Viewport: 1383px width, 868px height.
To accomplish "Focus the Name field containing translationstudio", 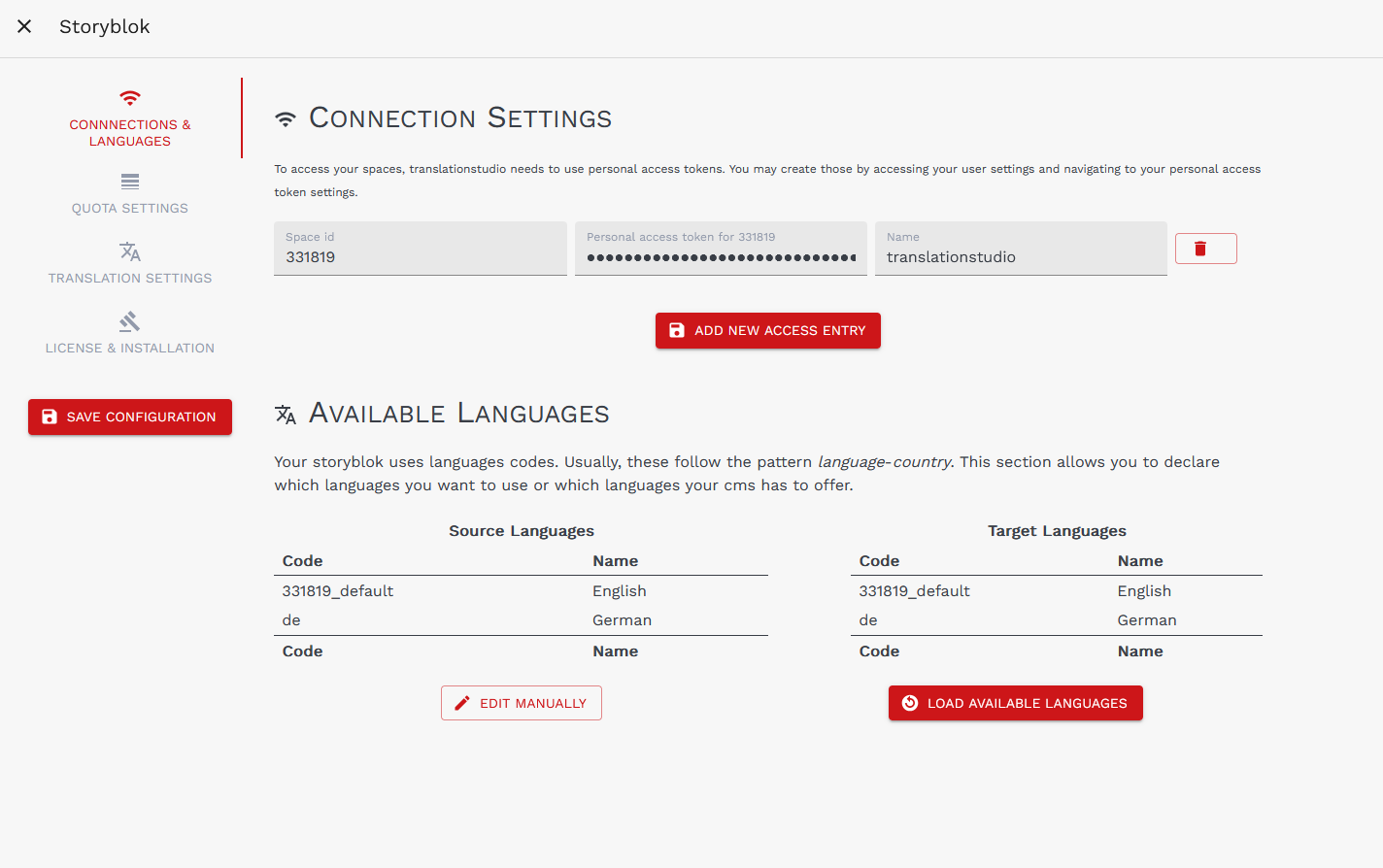I will coord(1021,249).
